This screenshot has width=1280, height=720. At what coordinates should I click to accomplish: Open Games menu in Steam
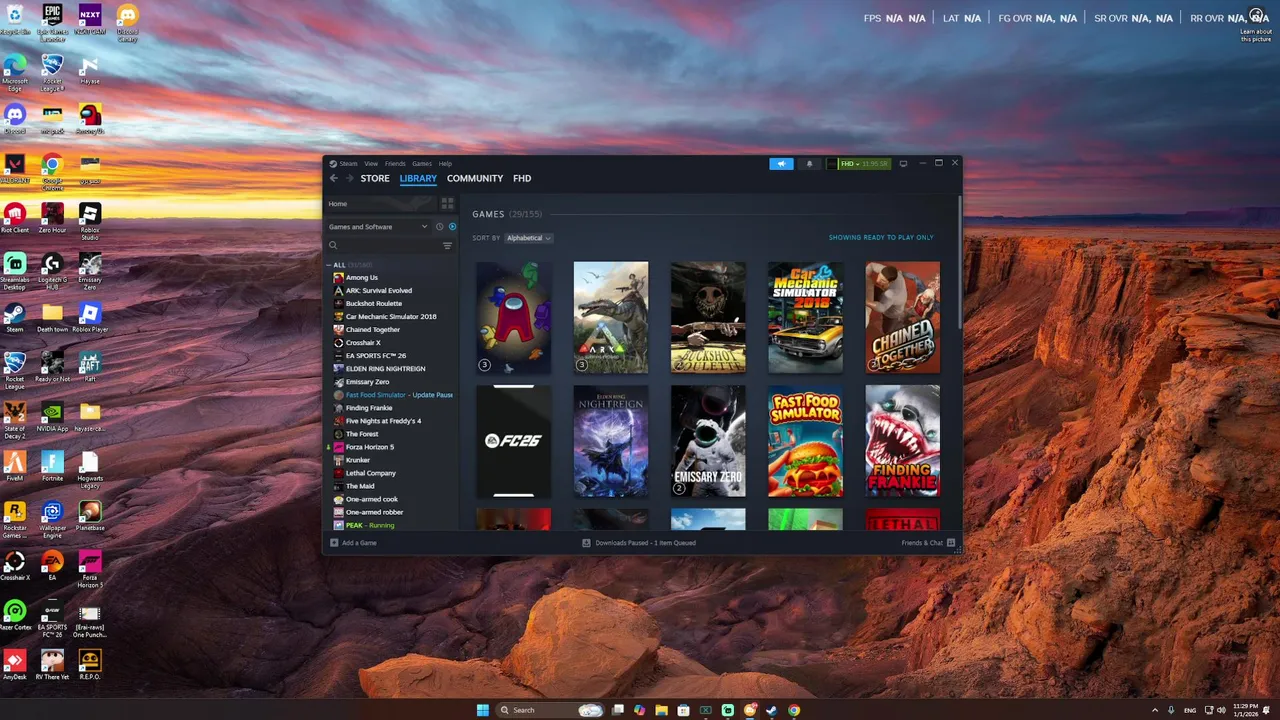tap(422, 163)
